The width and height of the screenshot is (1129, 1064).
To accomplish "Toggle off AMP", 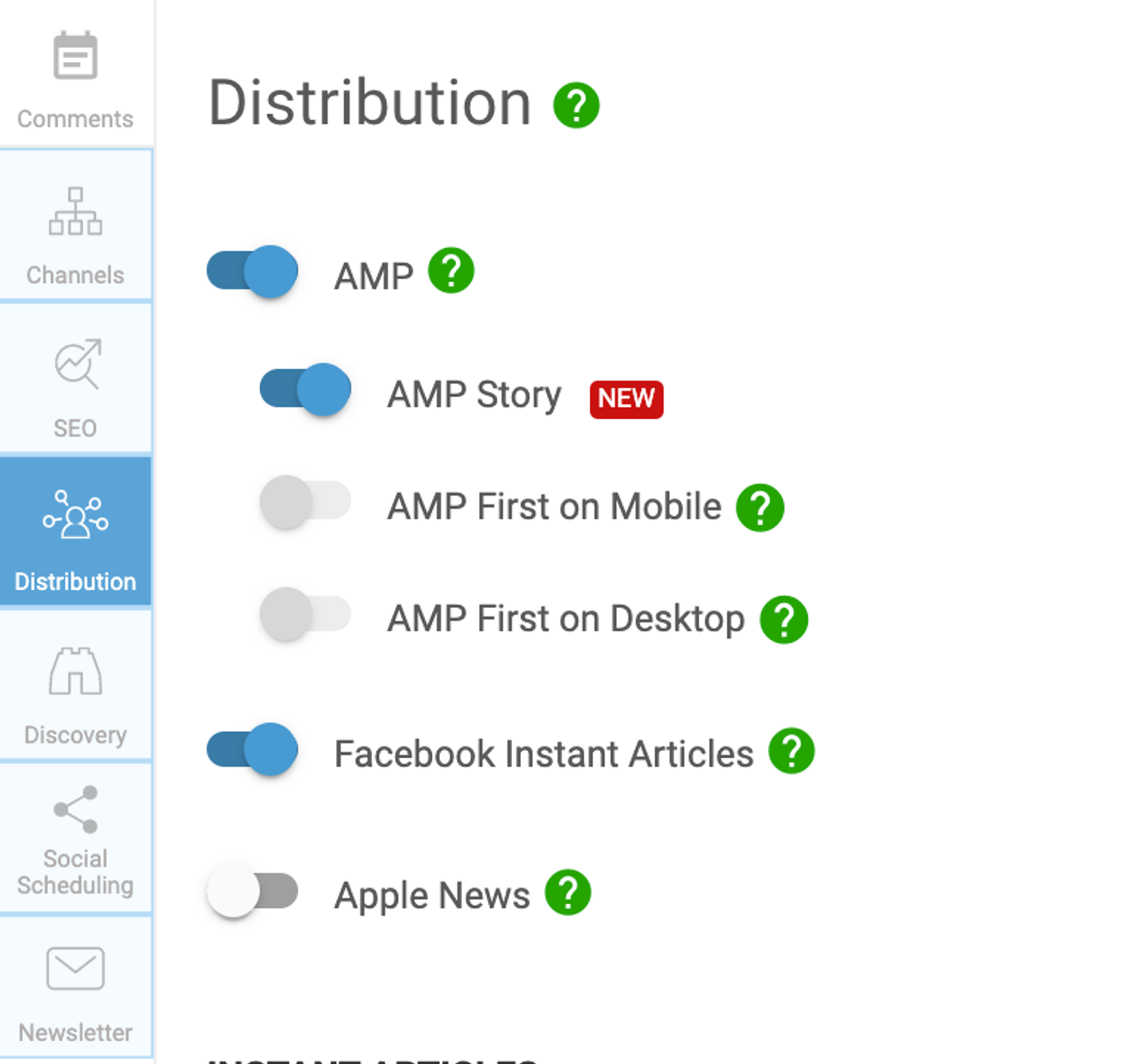I will coord(251,272).
